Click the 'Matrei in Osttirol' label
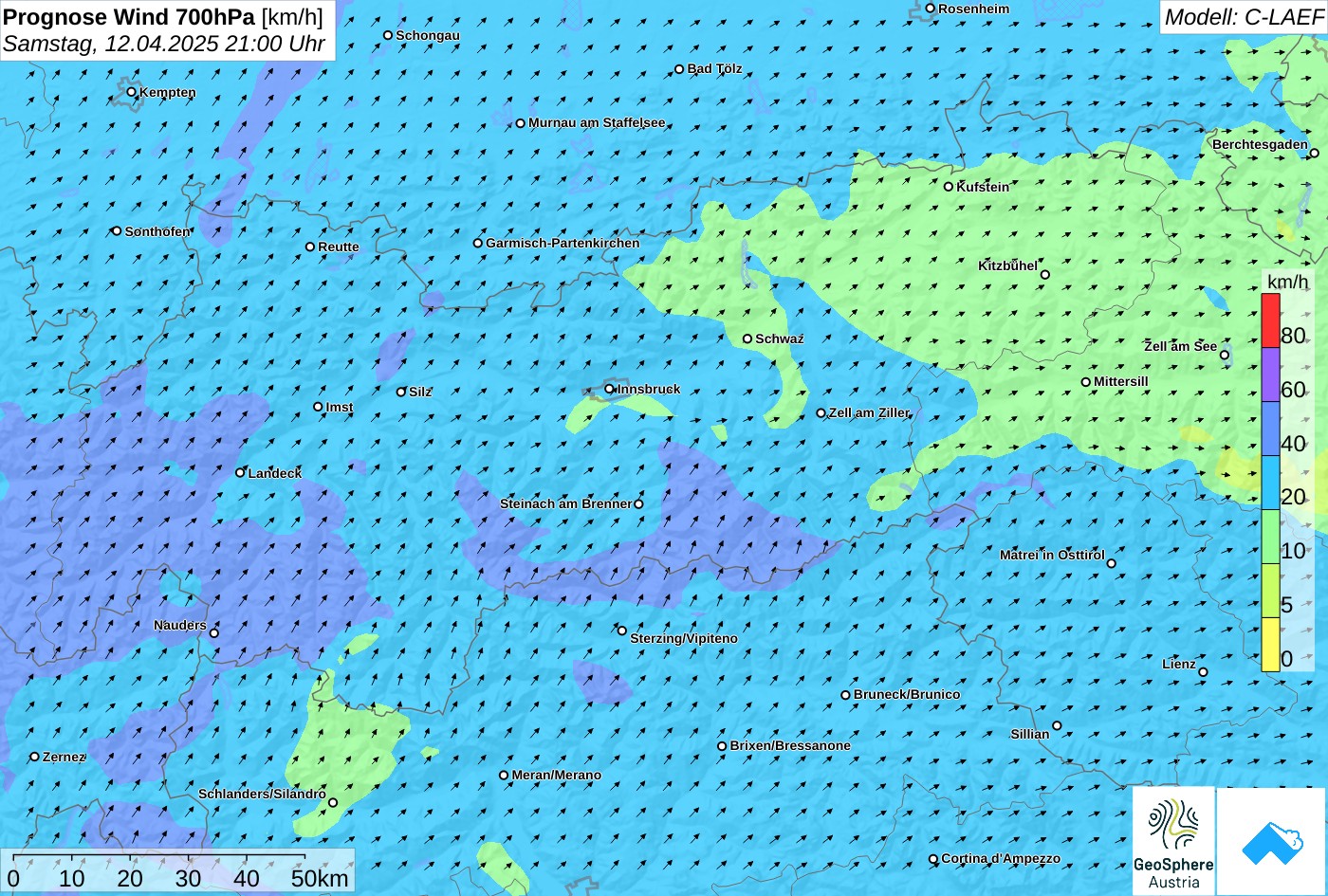 (x=1052, y=555)
